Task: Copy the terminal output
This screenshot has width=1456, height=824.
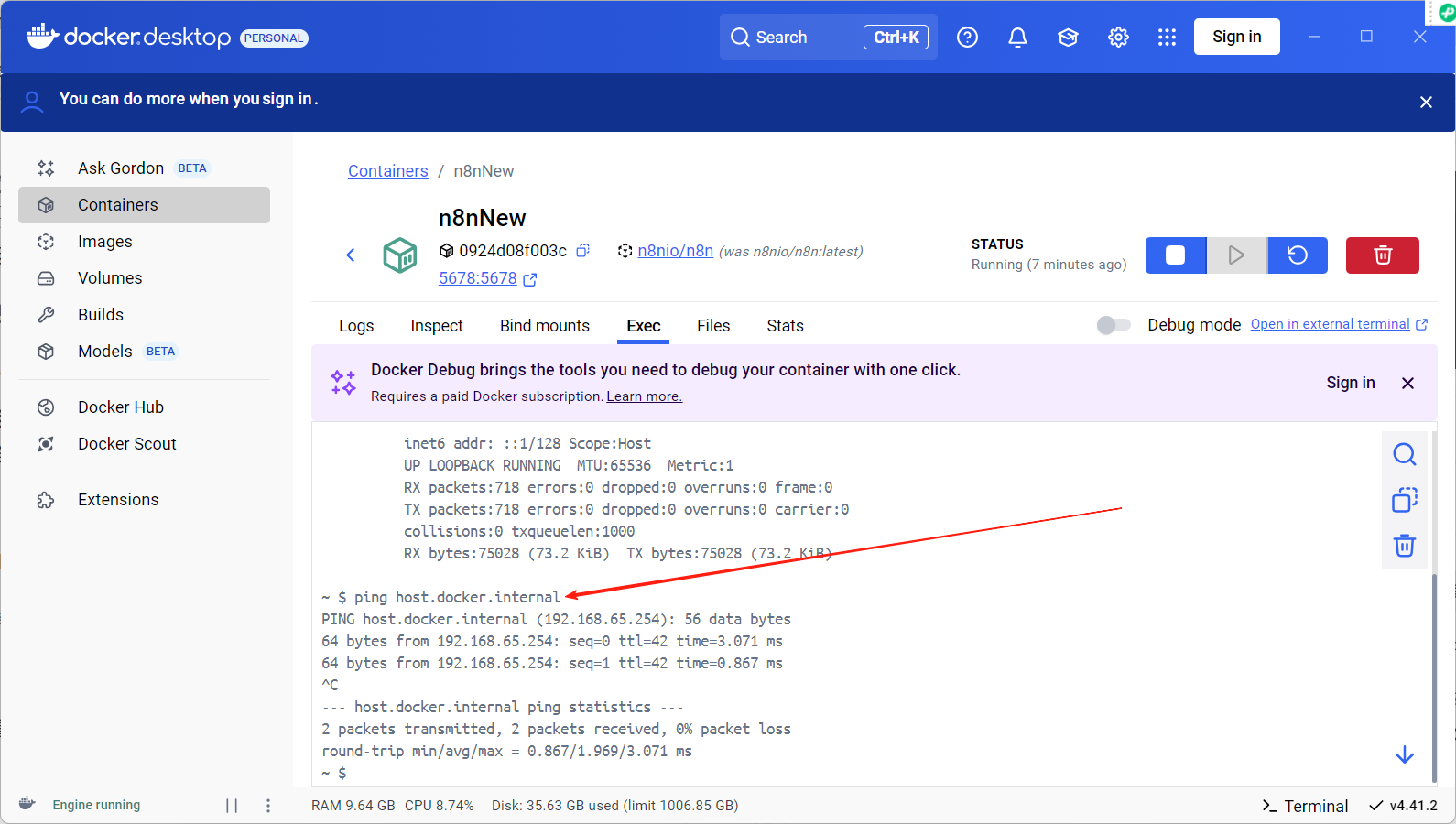Action: [x=1405, y=500]
